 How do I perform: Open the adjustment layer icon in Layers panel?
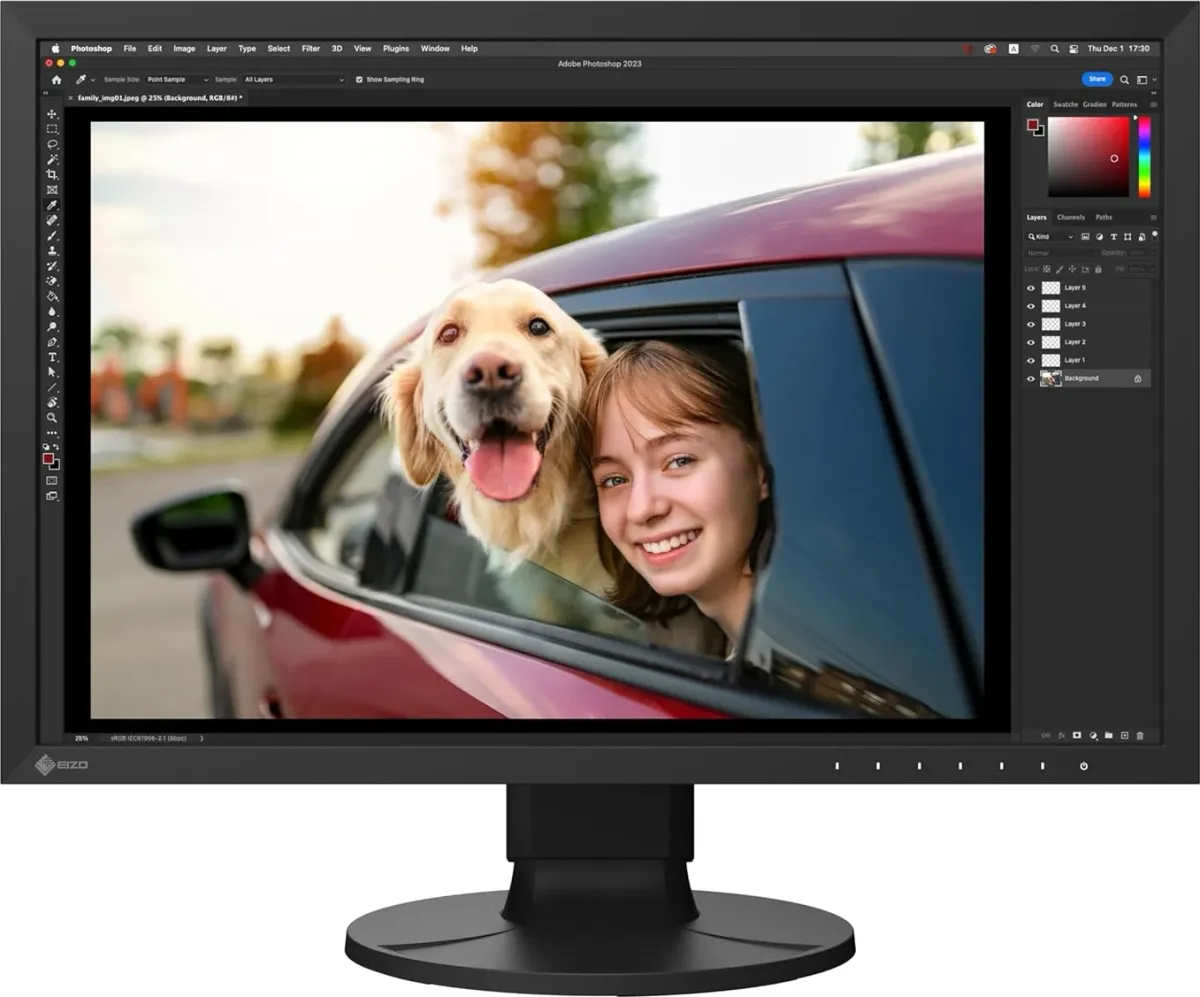tap(1093, 735)
